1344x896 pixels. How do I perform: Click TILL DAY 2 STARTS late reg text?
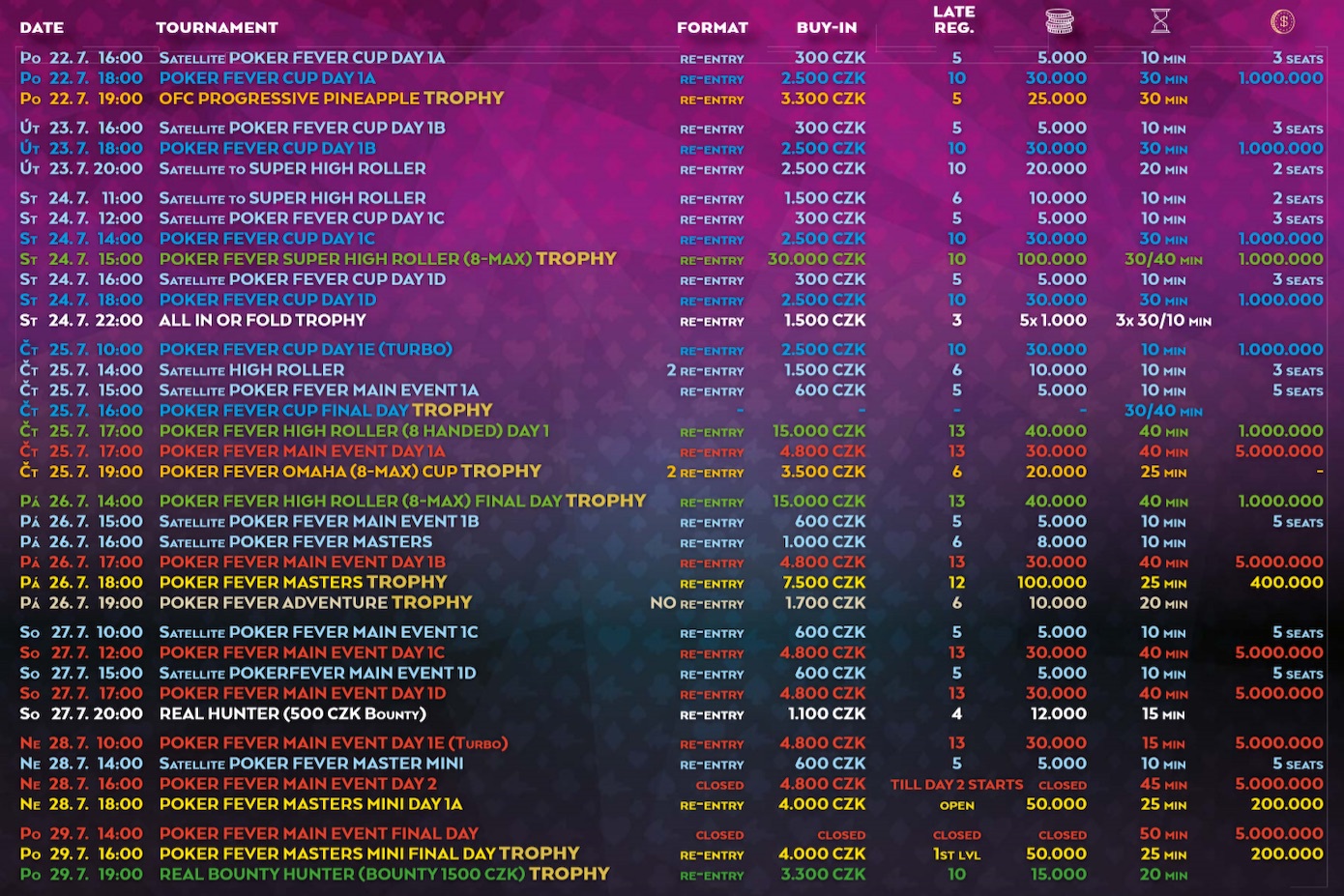coord(956,785)
